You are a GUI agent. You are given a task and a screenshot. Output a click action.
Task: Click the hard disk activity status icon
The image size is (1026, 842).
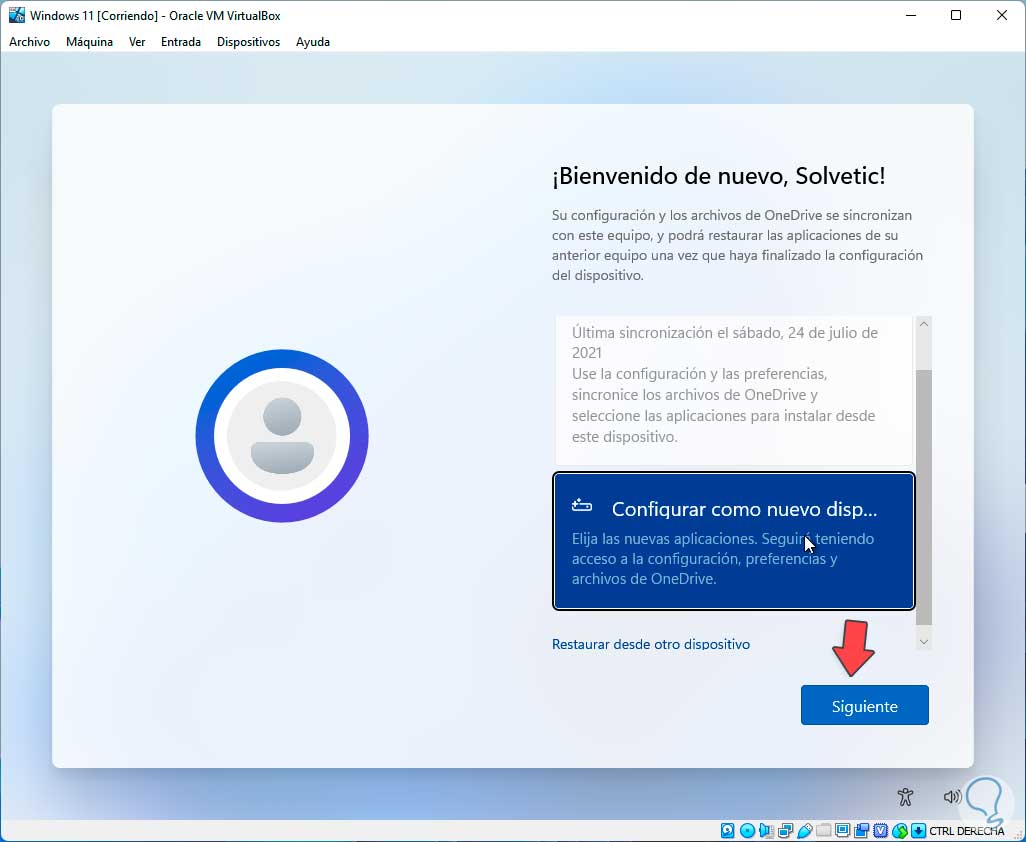[x=728, y=831]
